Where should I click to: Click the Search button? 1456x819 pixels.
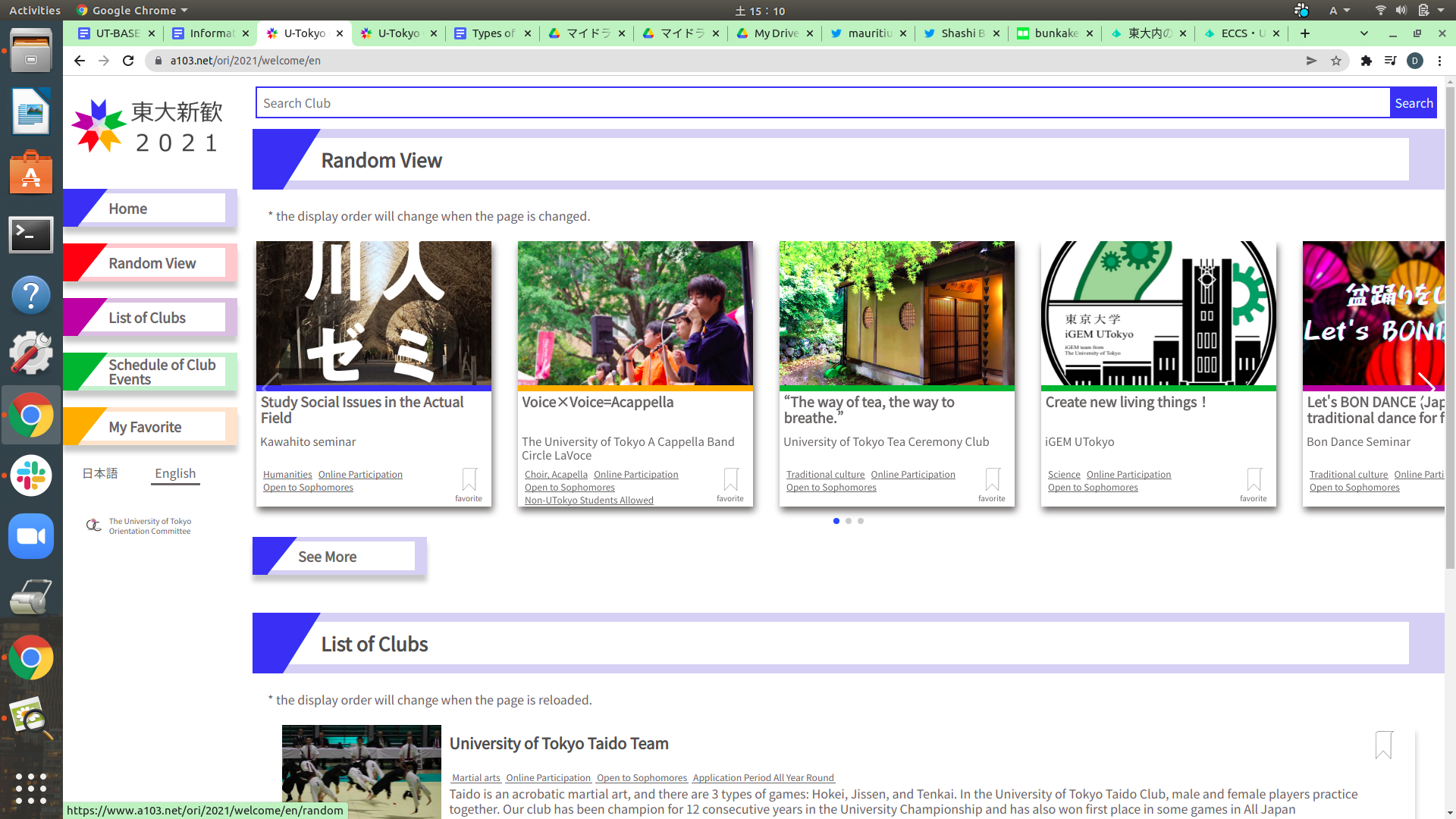[1414, 103]
